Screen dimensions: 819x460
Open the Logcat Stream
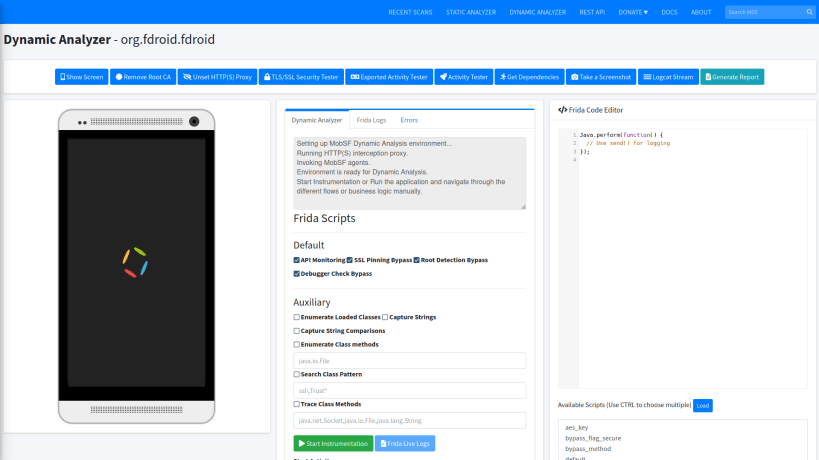(x=669, y=77)
